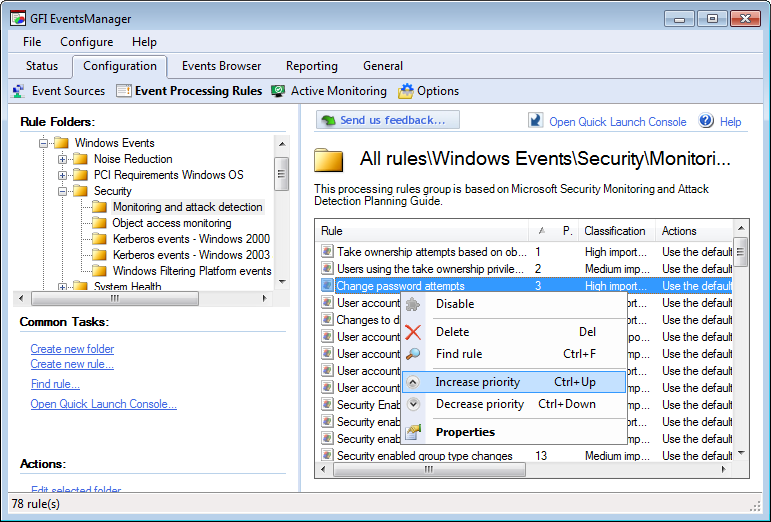The width and height of the screenshot is (771, 522).
Task: Choose Increase priority from context menu
Action: 514,382
